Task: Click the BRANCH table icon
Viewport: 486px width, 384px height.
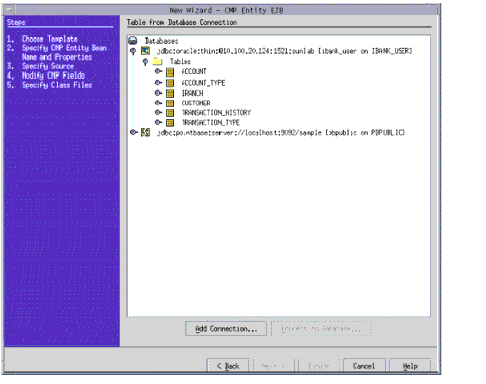Action: (x=170, y=93)
